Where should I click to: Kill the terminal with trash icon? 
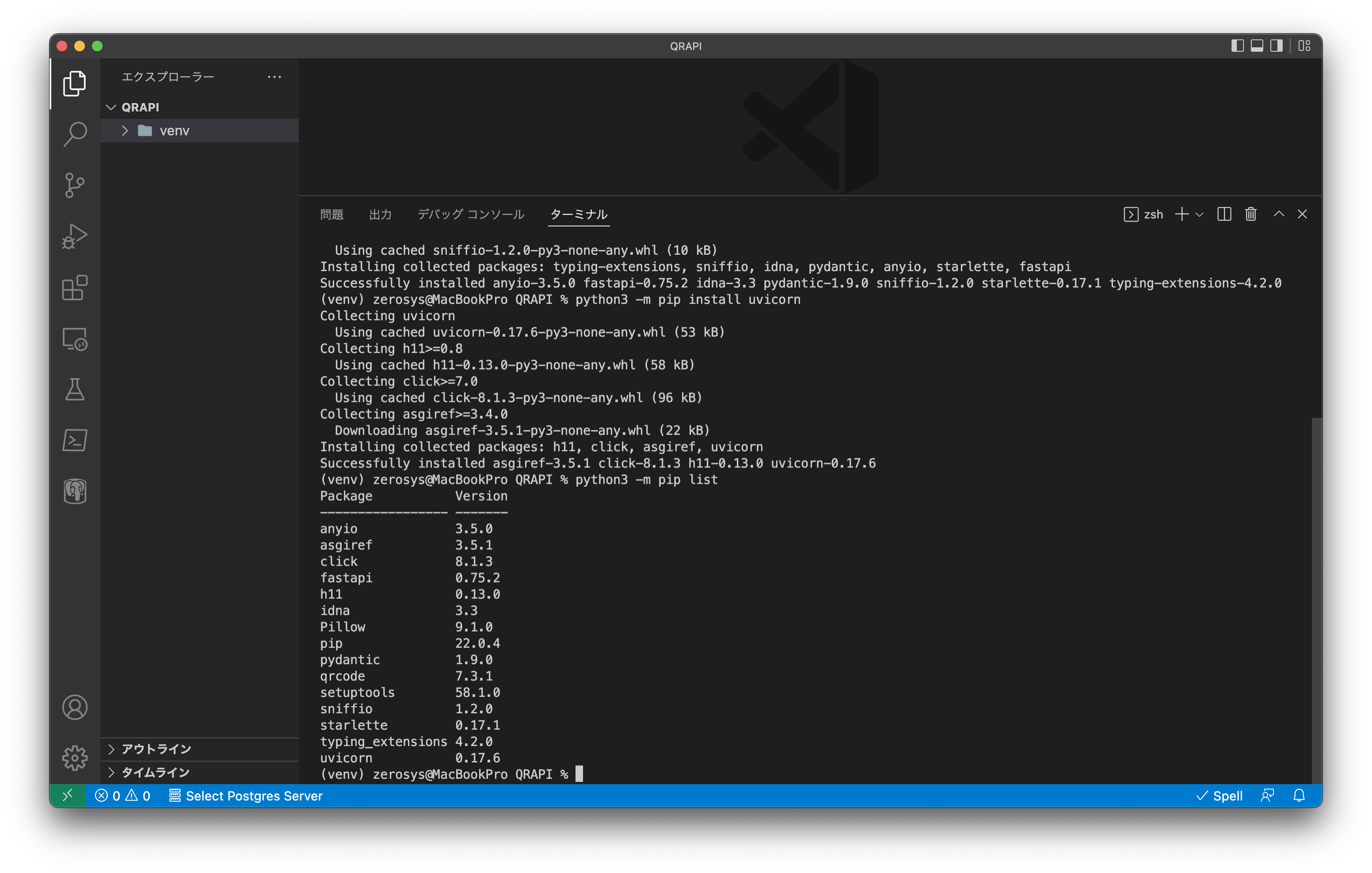1250,214
